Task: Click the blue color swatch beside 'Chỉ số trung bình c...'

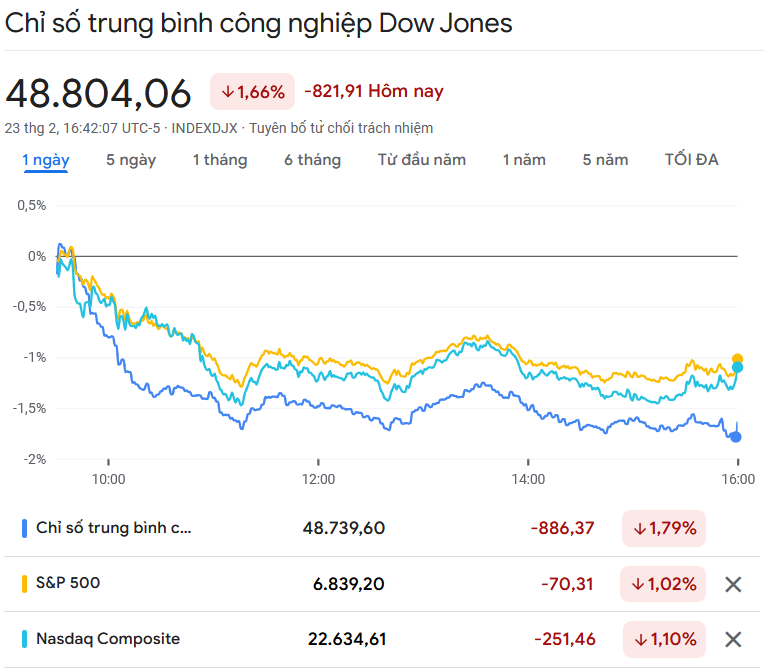Action: pos(24,528)
